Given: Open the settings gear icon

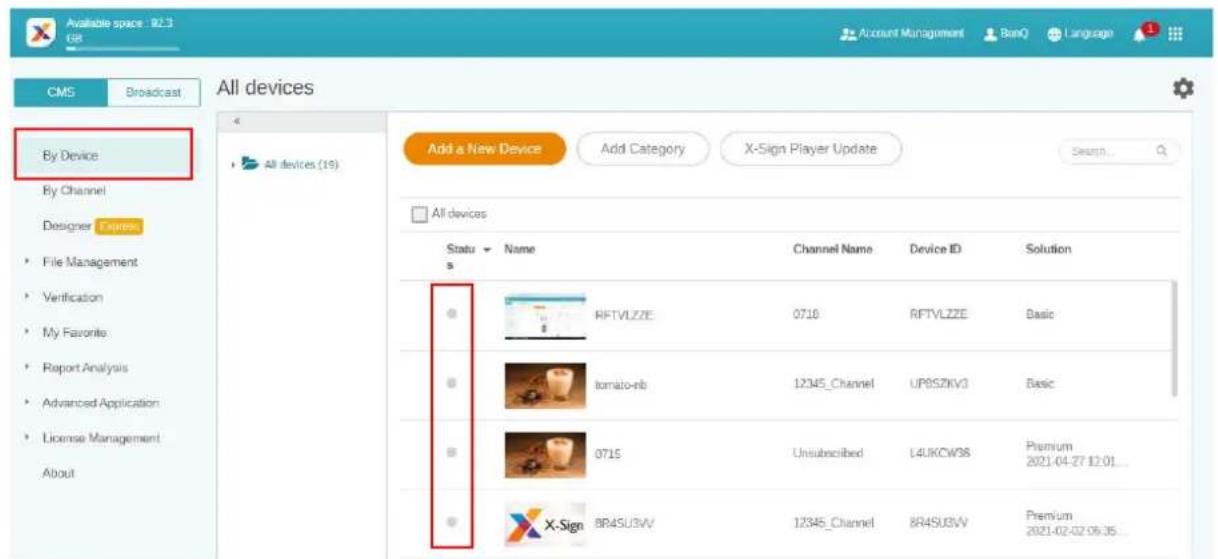Looking at the screenshot, I should pyautogui.click(x=1184, y=89).
